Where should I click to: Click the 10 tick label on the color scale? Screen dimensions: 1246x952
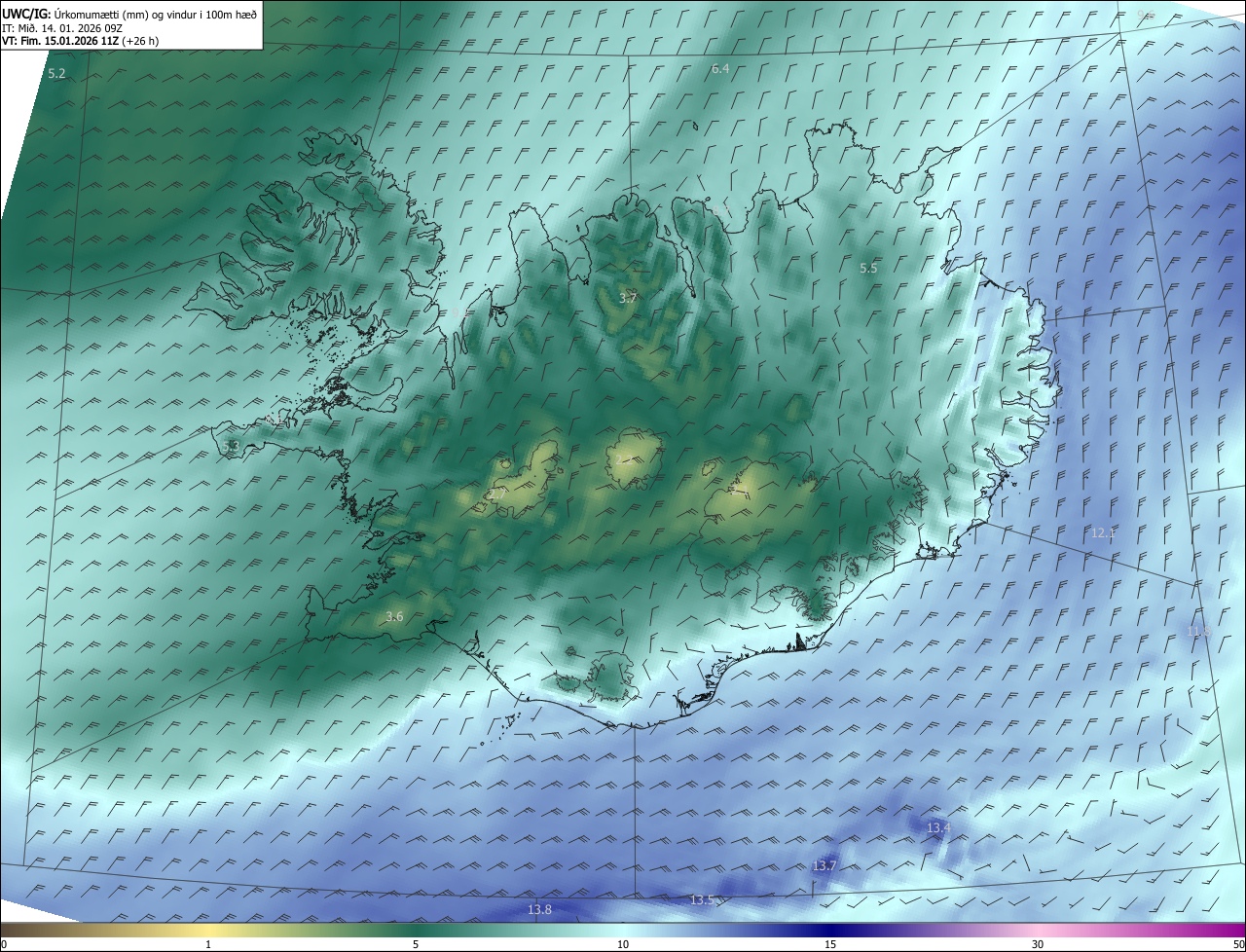[623, 944]
